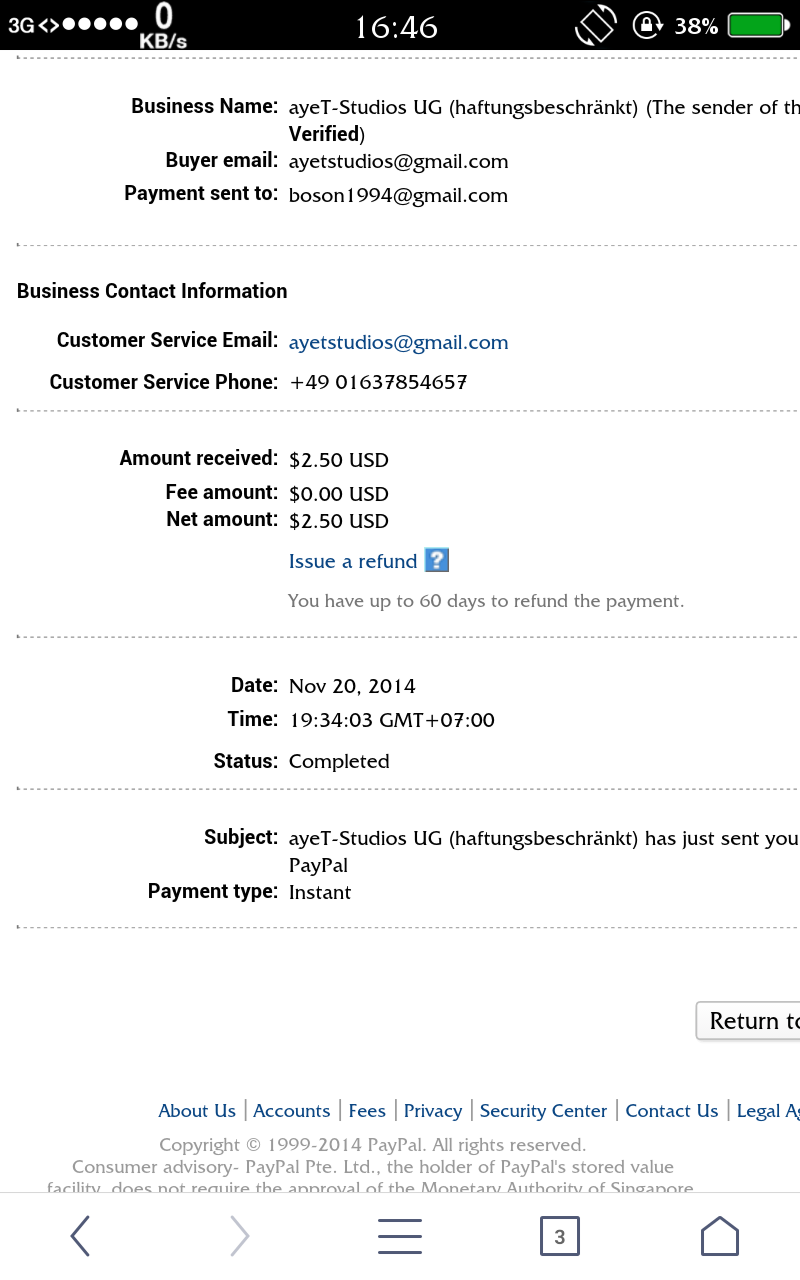Open the Privacy footer link
The height and width of the screenshot is (1280, 800).
433,1111
